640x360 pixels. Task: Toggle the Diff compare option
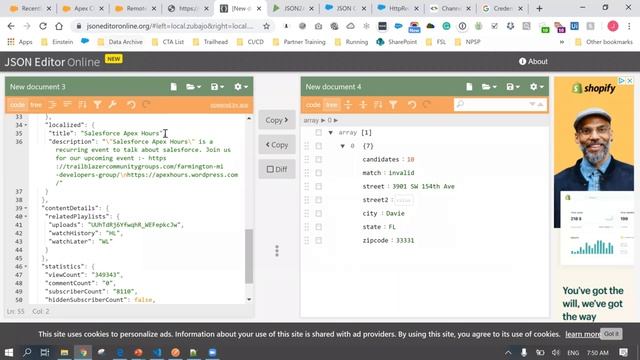[x=277, y=169]
